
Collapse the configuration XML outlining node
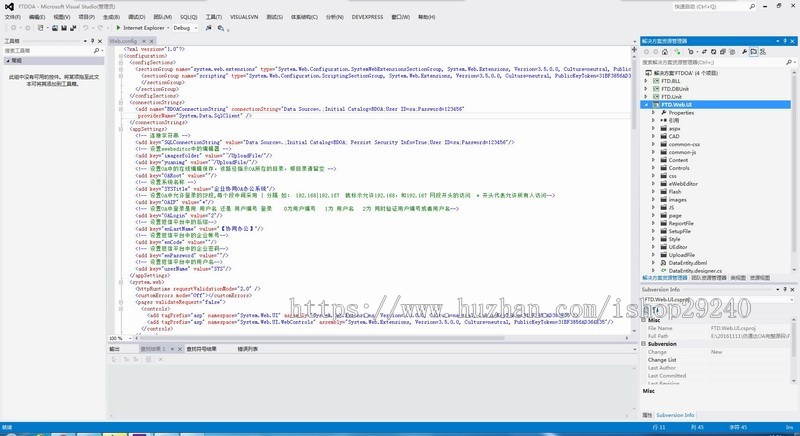(121, 56)
